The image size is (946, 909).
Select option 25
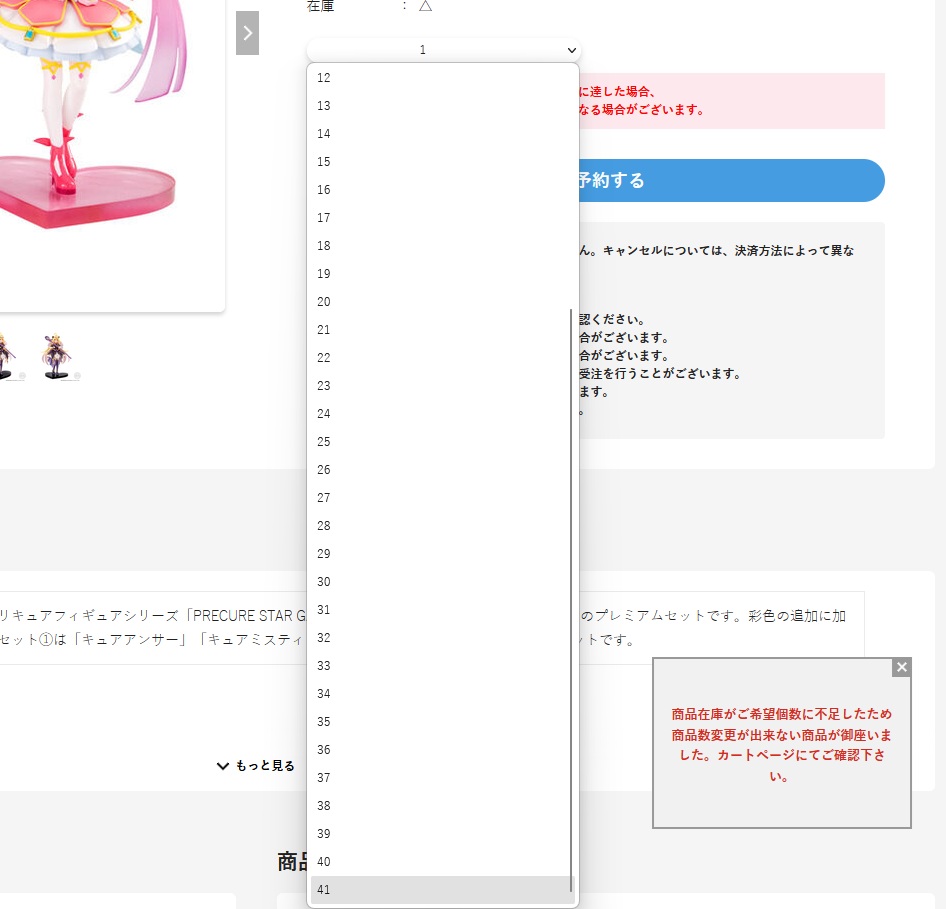[x=443, y=442]
